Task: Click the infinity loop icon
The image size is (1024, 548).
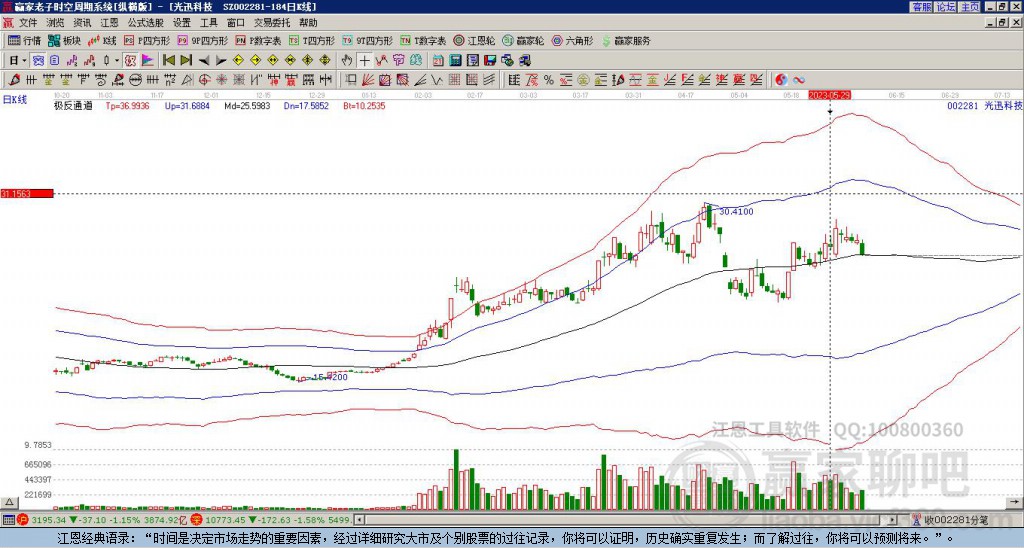Action: [x=799, y=79]
